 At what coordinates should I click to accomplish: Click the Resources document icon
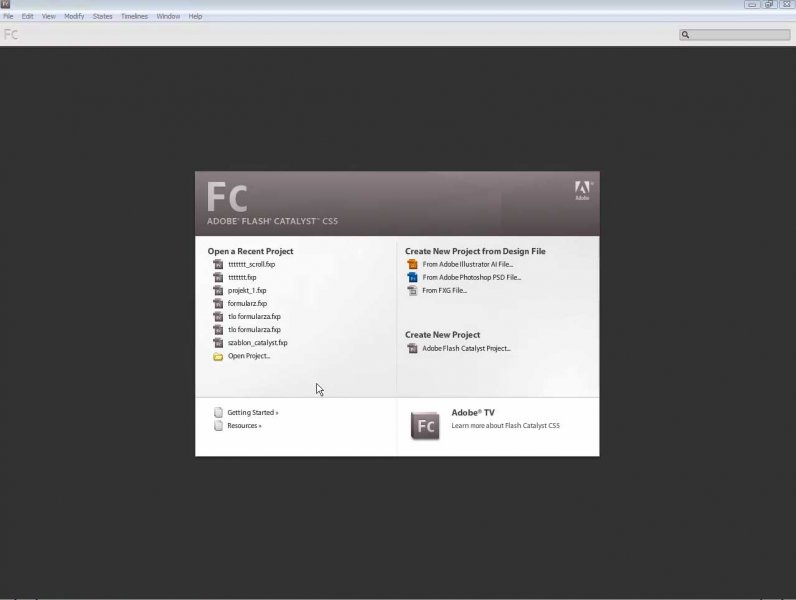click(x=218, y=426)
